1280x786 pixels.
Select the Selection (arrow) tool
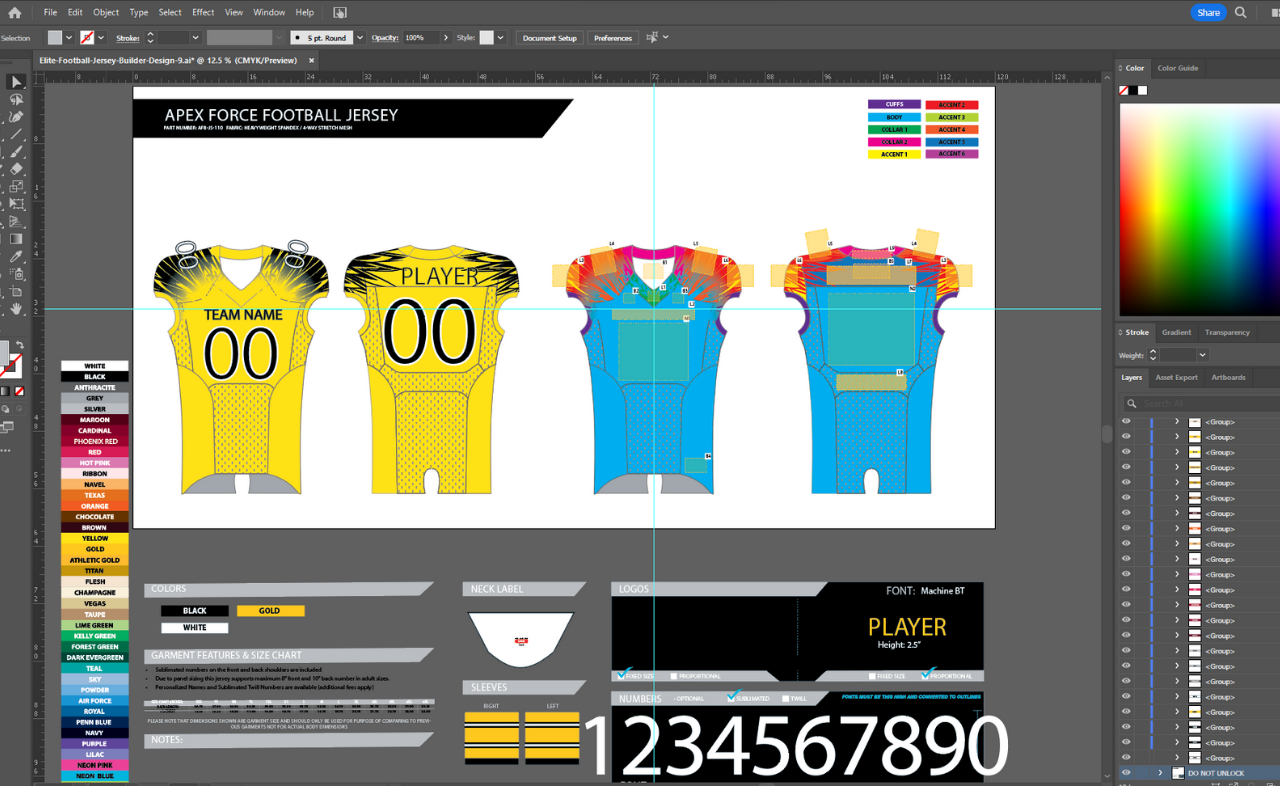click(x=16, y=82)
